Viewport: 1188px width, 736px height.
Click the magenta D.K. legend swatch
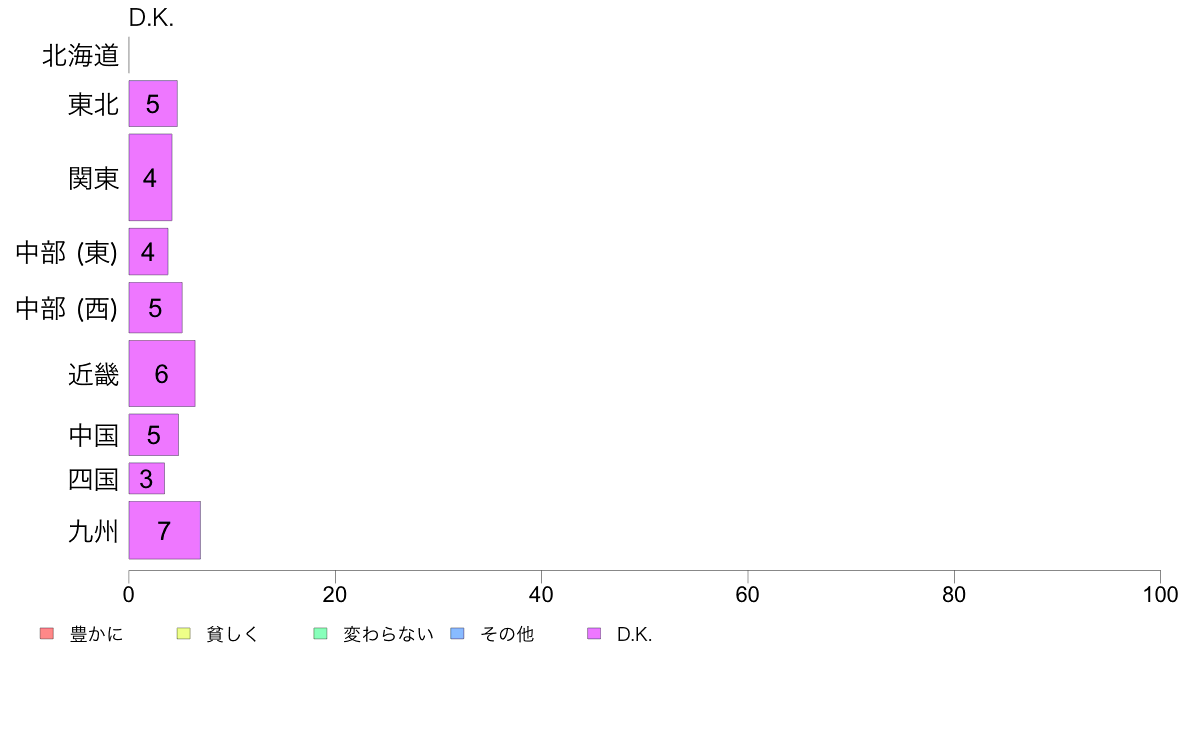[x=594, y=634]
